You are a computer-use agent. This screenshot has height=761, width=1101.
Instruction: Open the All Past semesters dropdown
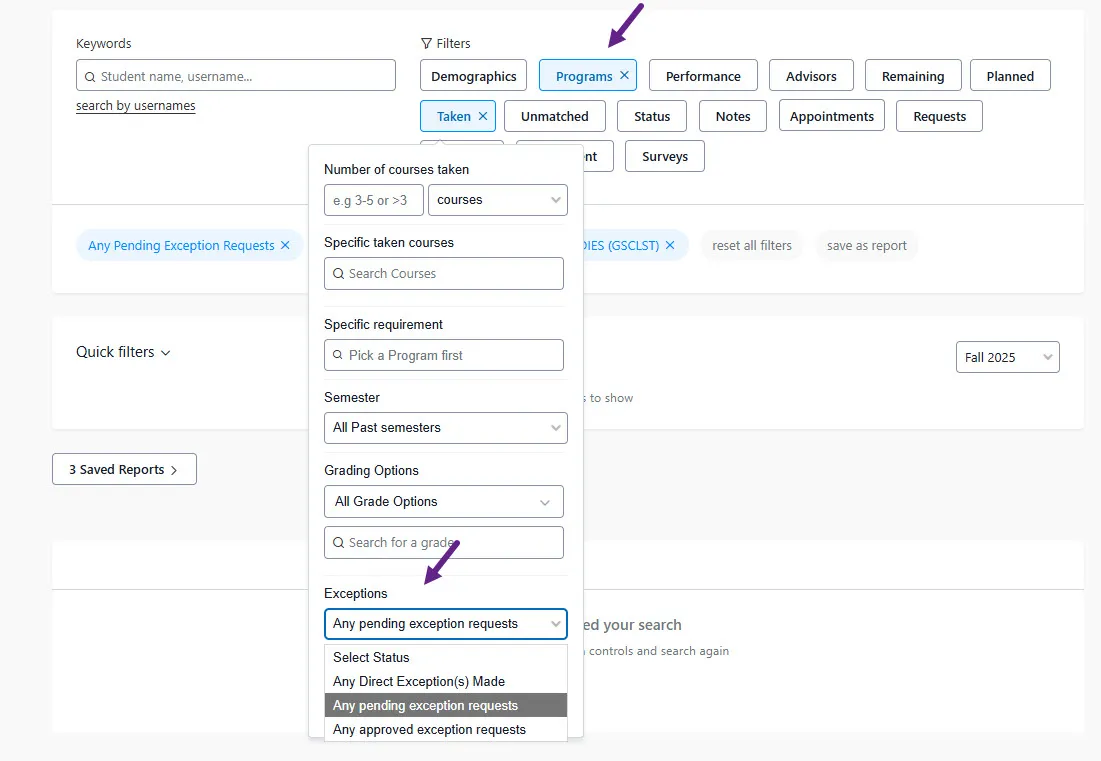445,428
